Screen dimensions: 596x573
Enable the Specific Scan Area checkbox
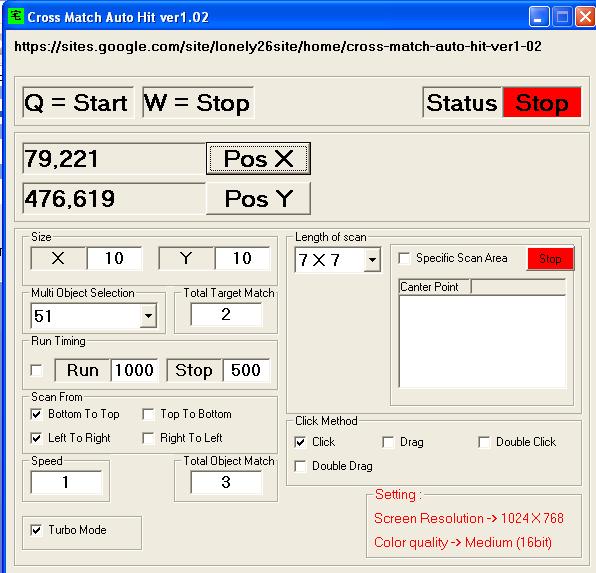click(404, 258)
